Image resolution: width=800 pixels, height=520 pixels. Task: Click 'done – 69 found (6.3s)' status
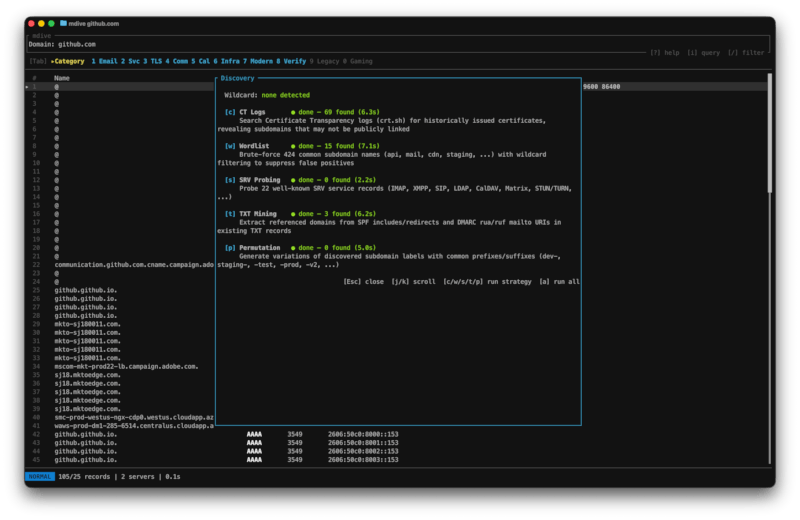(339, 112)
